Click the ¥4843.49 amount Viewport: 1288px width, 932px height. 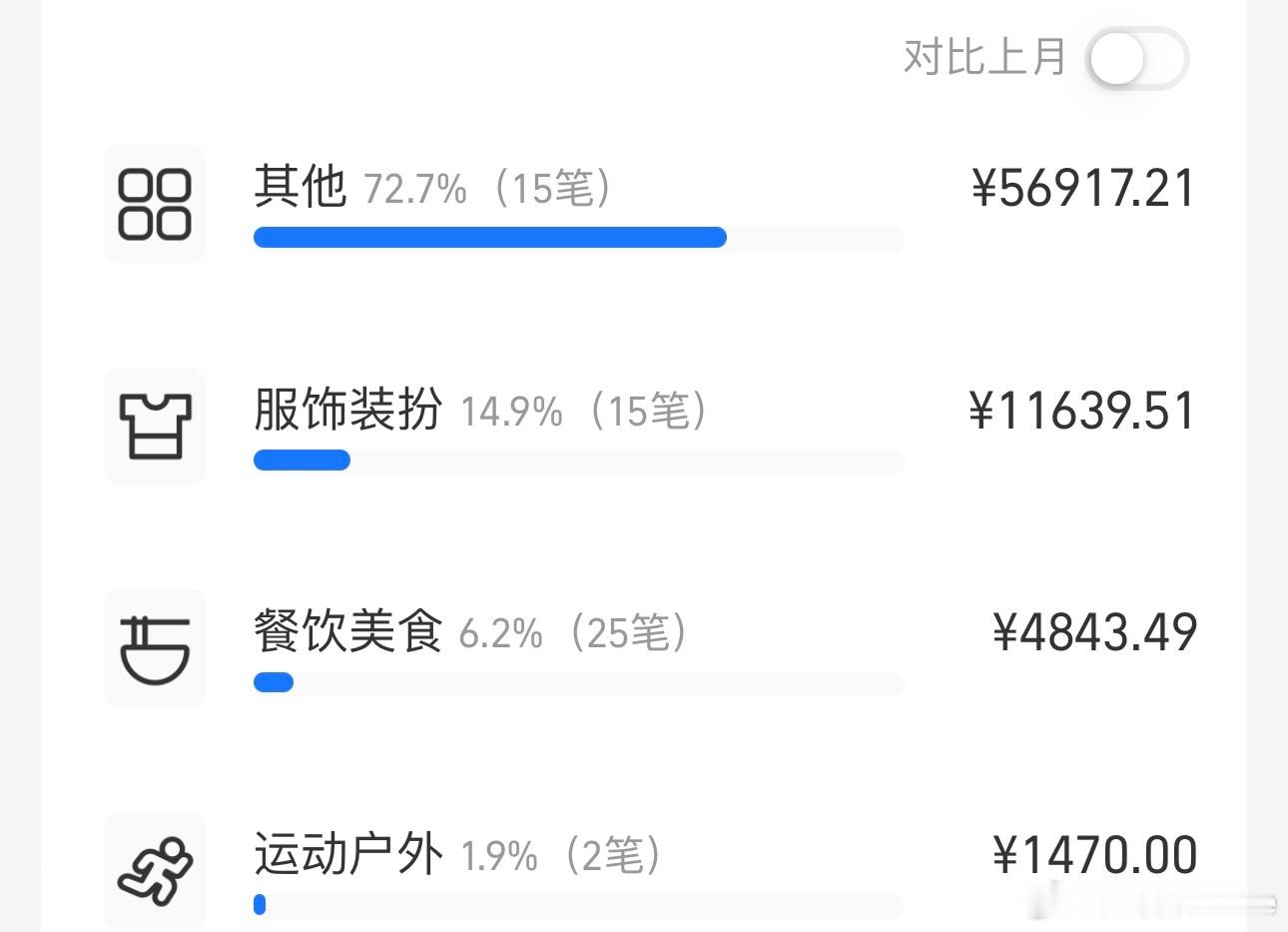tap(1095, 633)
